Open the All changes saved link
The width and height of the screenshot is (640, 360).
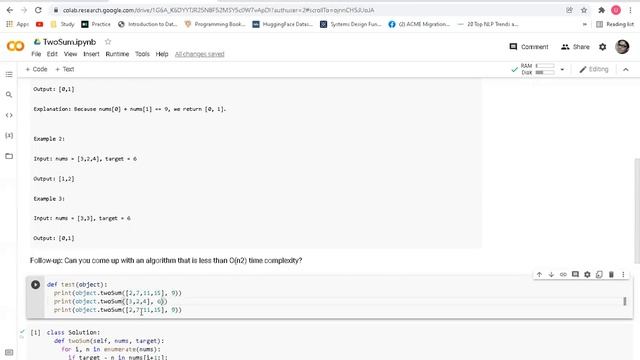point(200,54)
